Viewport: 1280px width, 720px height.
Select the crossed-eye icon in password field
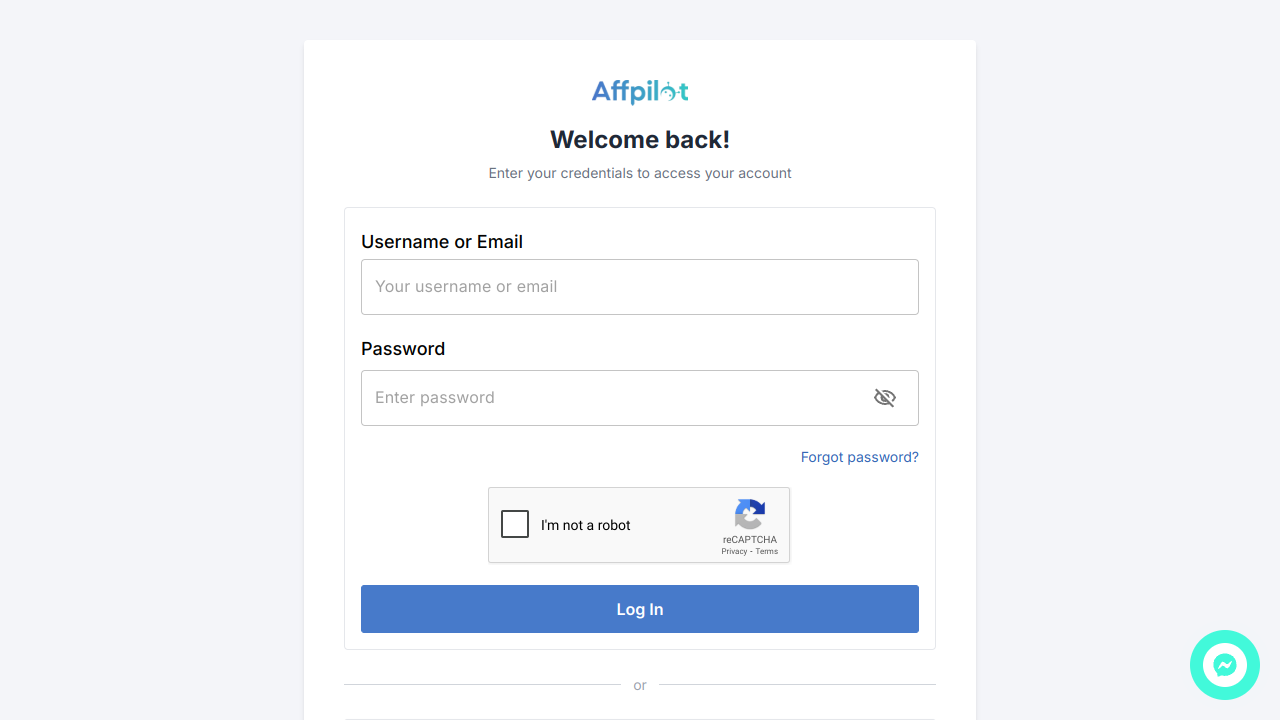884,397
